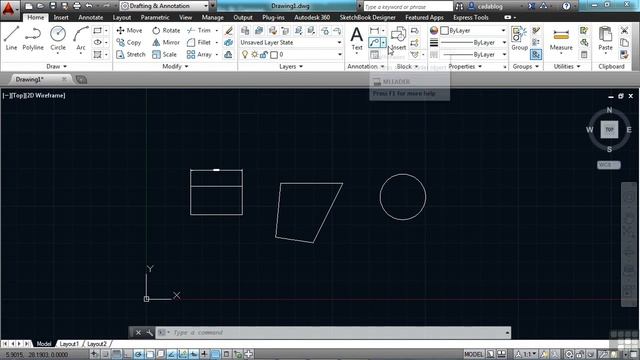Expand the Utilities panel title
640x360 pixels.
[567, 66]
